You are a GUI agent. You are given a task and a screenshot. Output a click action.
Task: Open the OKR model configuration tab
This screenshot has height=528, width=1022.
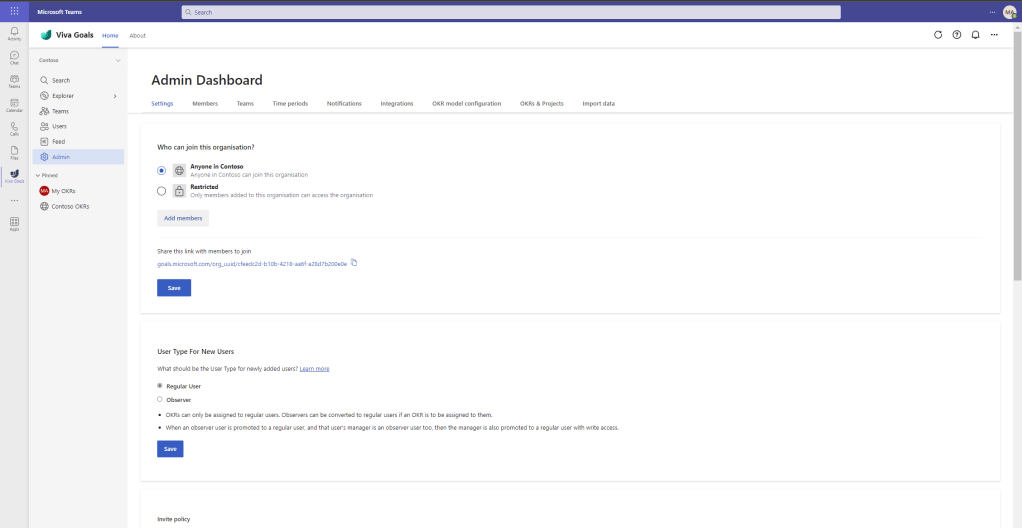466,103
